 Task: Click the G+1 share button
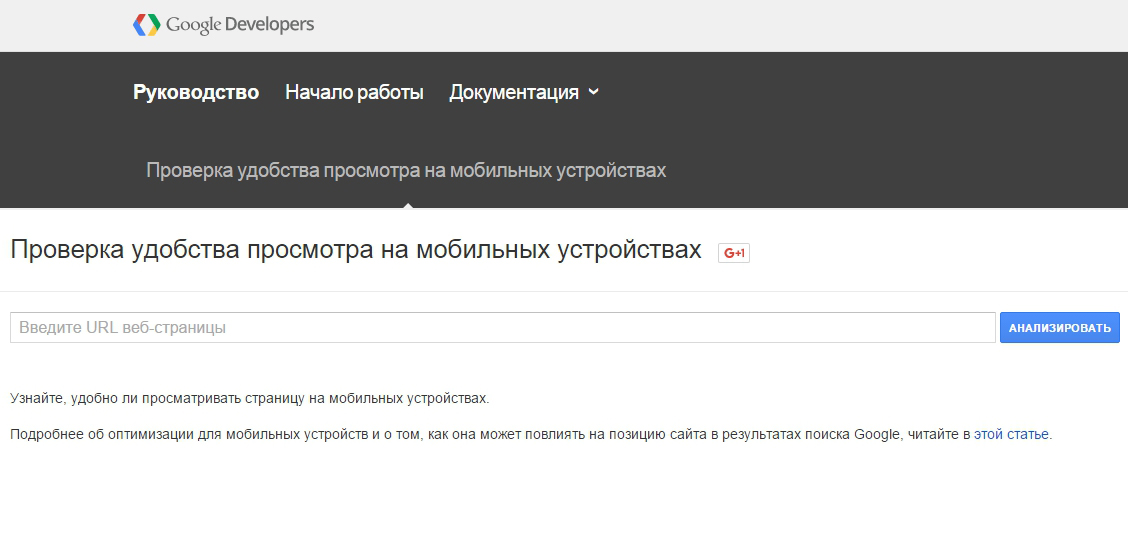coord(734,253)
